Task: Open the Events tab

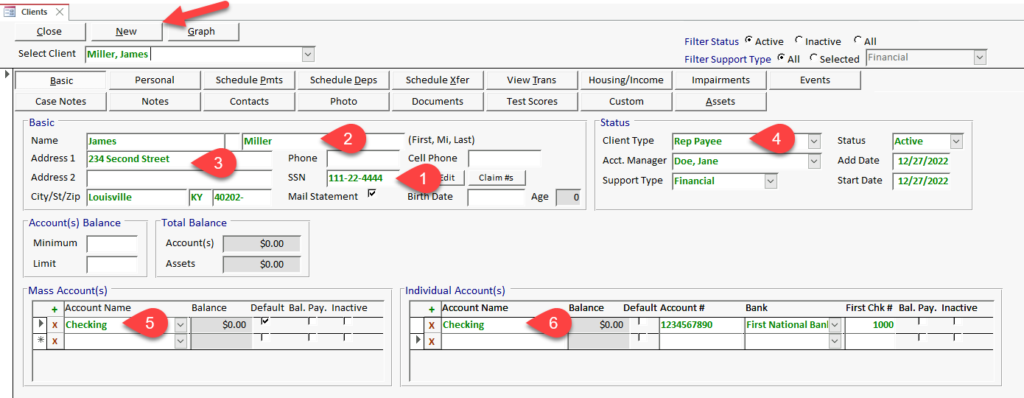Action: tap(815, 80)
